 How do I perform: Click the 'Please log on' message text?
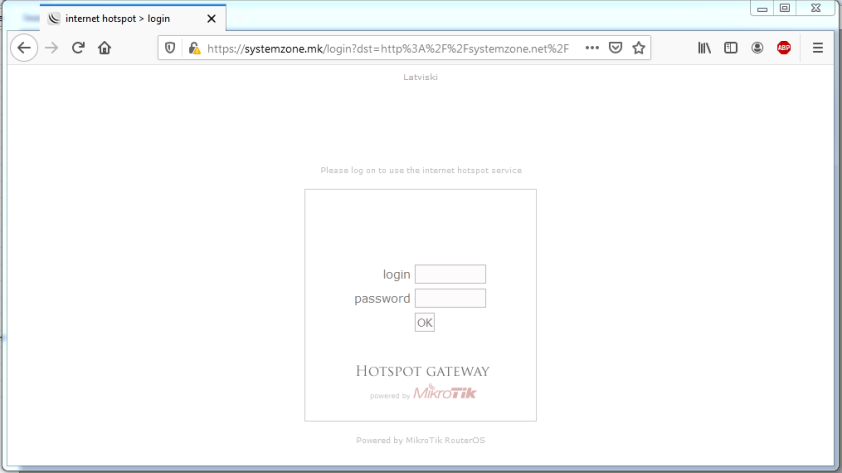(421, 170)
